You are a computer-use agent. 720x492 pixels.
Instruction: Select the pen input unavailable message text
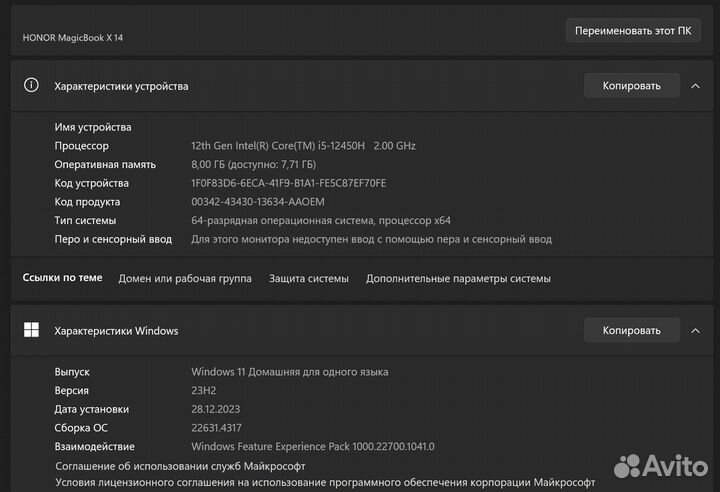click(x=371, y=239)
